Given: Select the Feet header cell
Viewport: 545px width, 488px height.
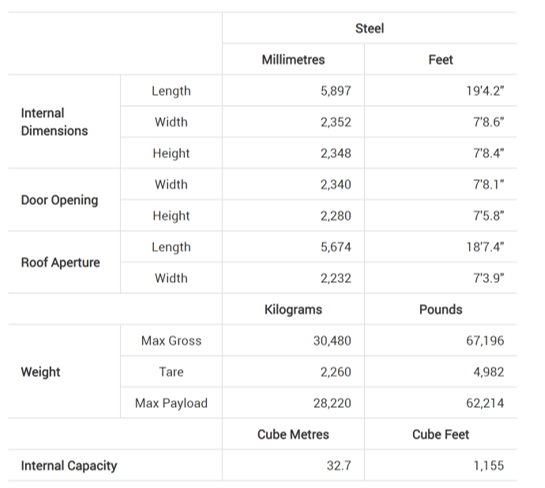Looking at the screenshot, I should click(x=440, y=60).
